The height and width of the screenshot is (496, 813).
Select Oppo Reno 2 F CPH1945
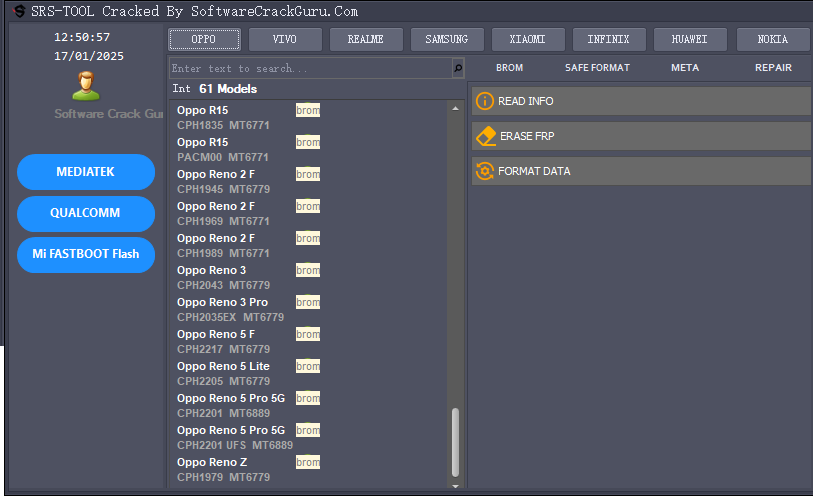[x=310, y=182]
